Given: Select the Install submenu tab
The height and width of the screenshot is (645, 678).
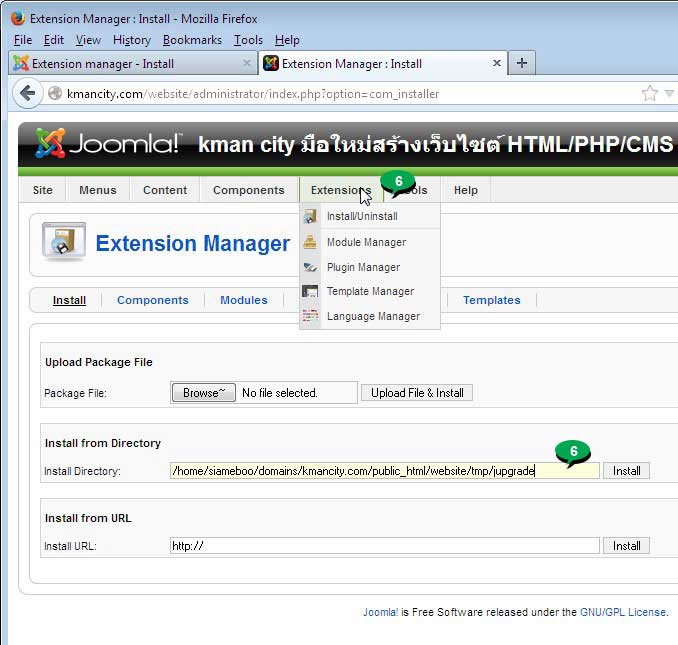Looking at the screenshot, I should (x=69, y=300).
